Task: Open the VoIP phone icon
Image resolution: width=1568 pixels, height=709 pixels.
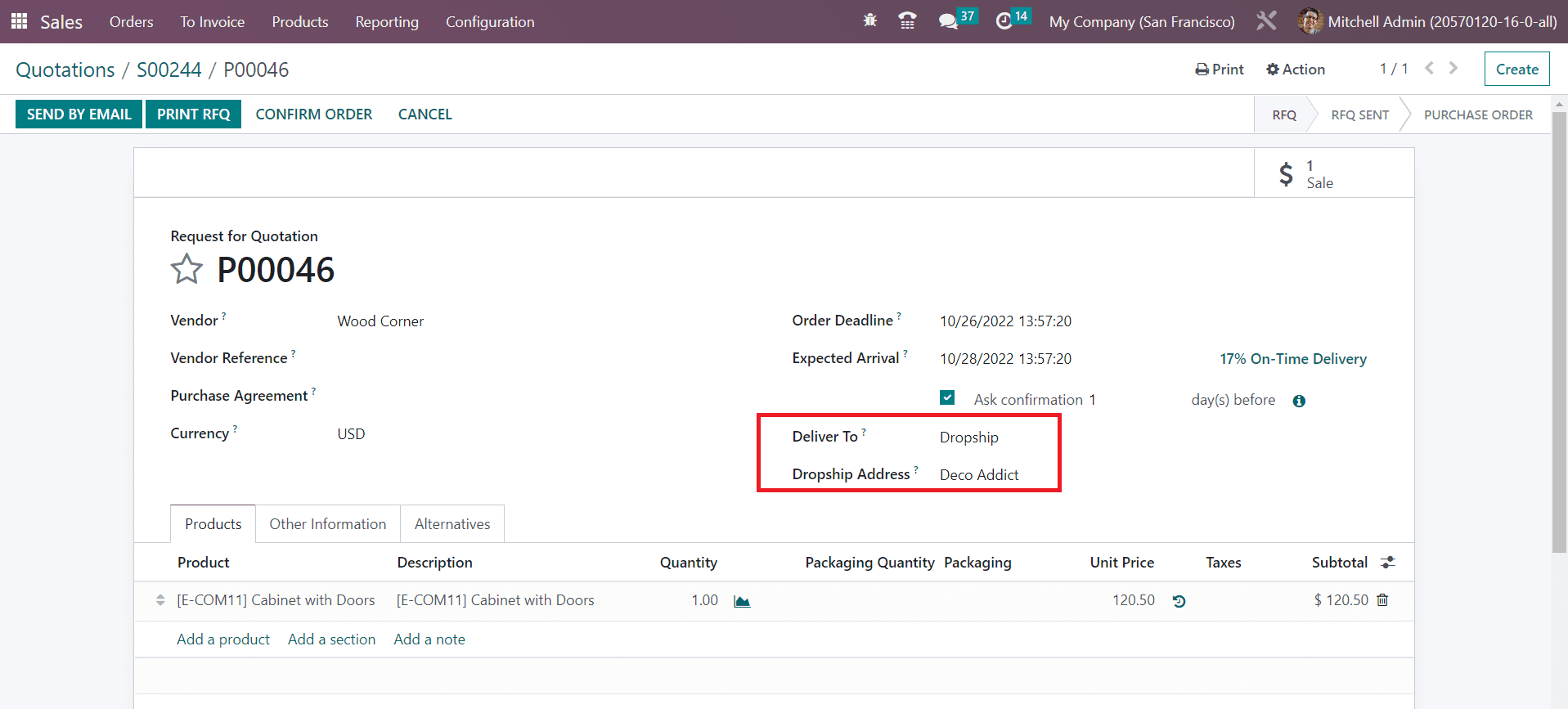Action: pos(907,21)
